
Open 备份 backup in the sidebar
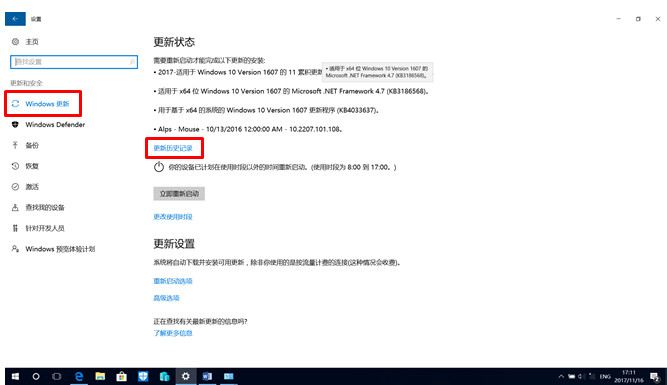point(26,145)
